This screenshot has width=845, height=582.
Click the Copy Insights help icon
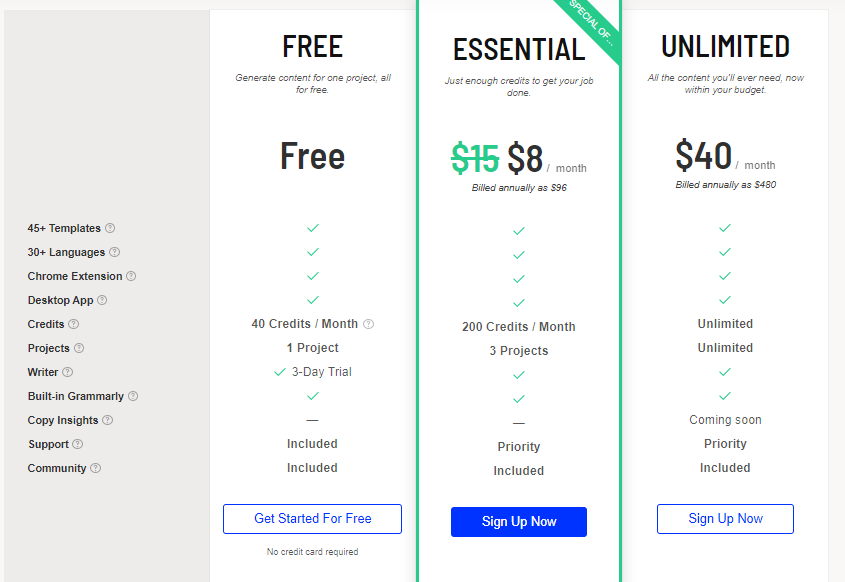tap(108, 420)
